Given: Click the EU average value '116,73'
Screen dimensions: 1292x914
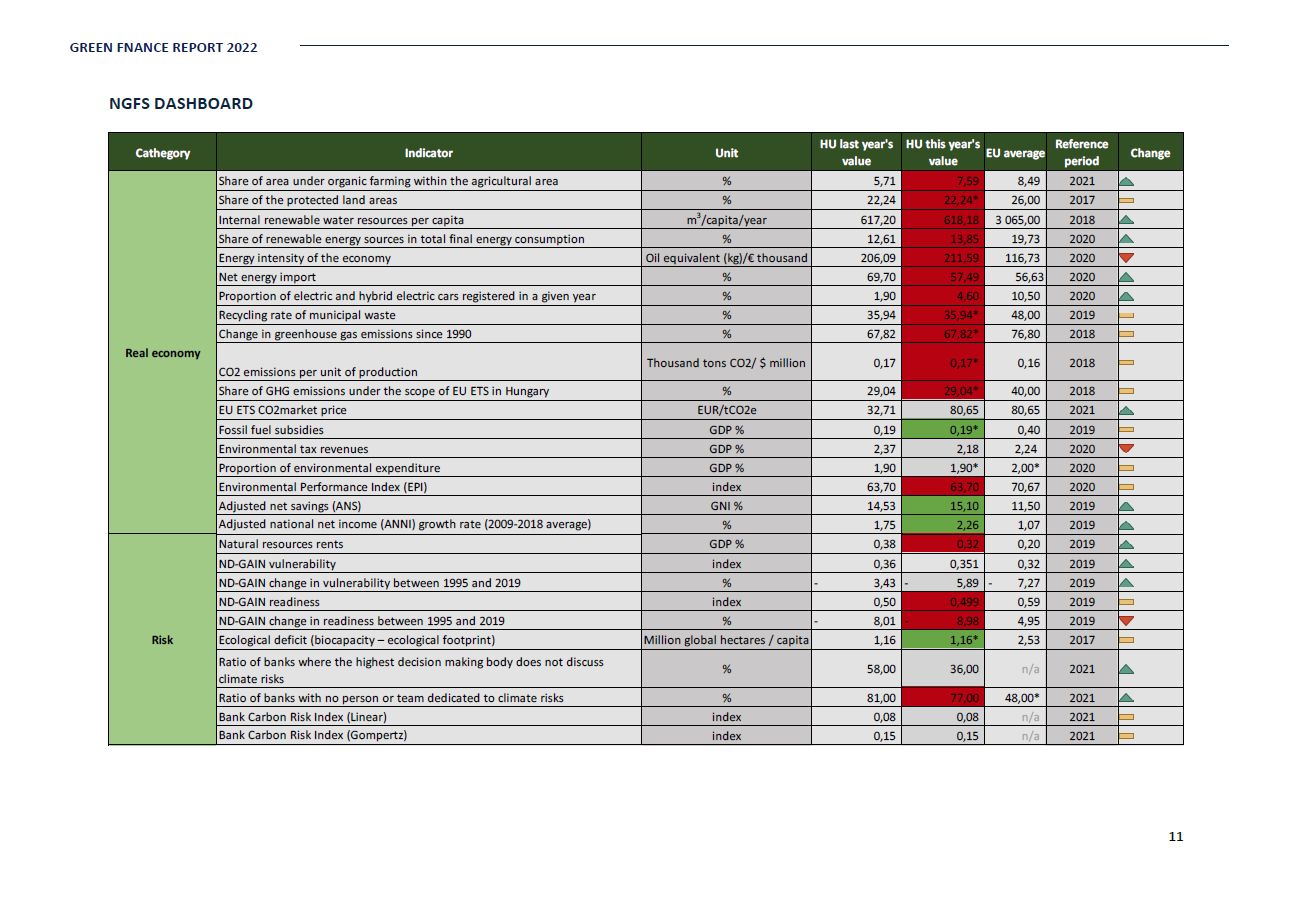Looking at the screenshot, I should coord(1023,258).
